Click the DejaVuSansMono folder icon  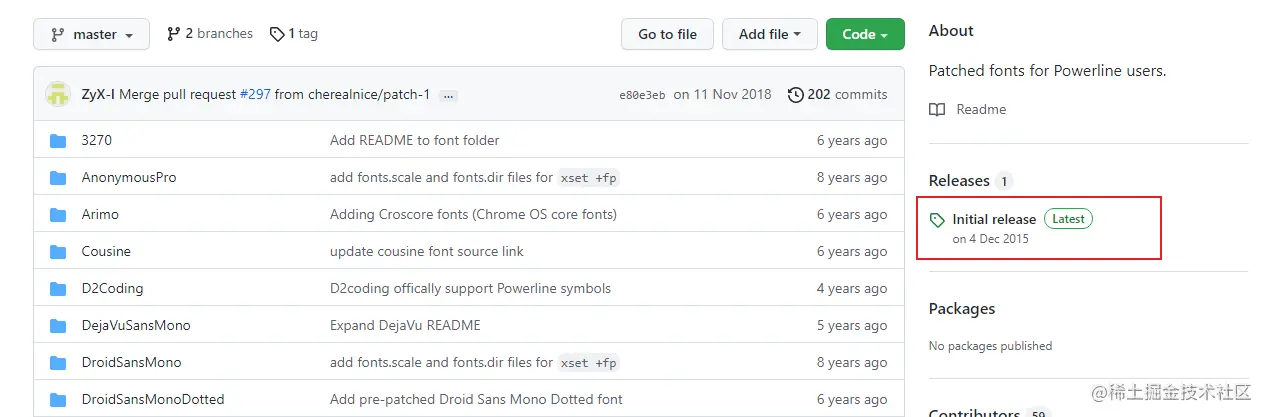(58, 326)
